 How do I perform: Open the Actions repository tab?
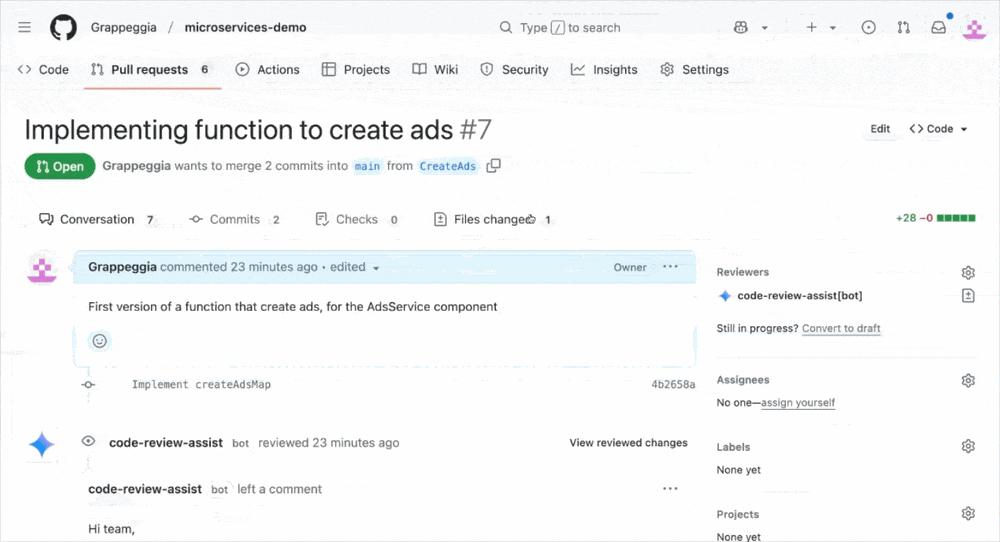tap(267, 70)
